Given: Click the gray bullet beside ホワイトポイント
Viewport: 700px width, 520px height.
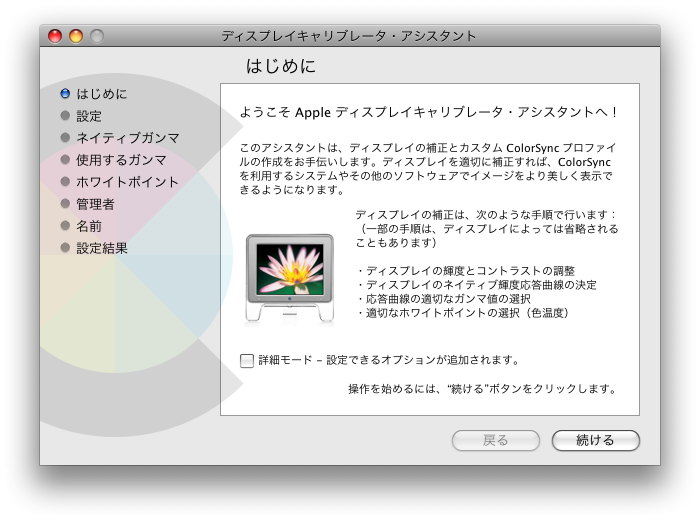Looking at the screenshot, I should click(65, 181).
